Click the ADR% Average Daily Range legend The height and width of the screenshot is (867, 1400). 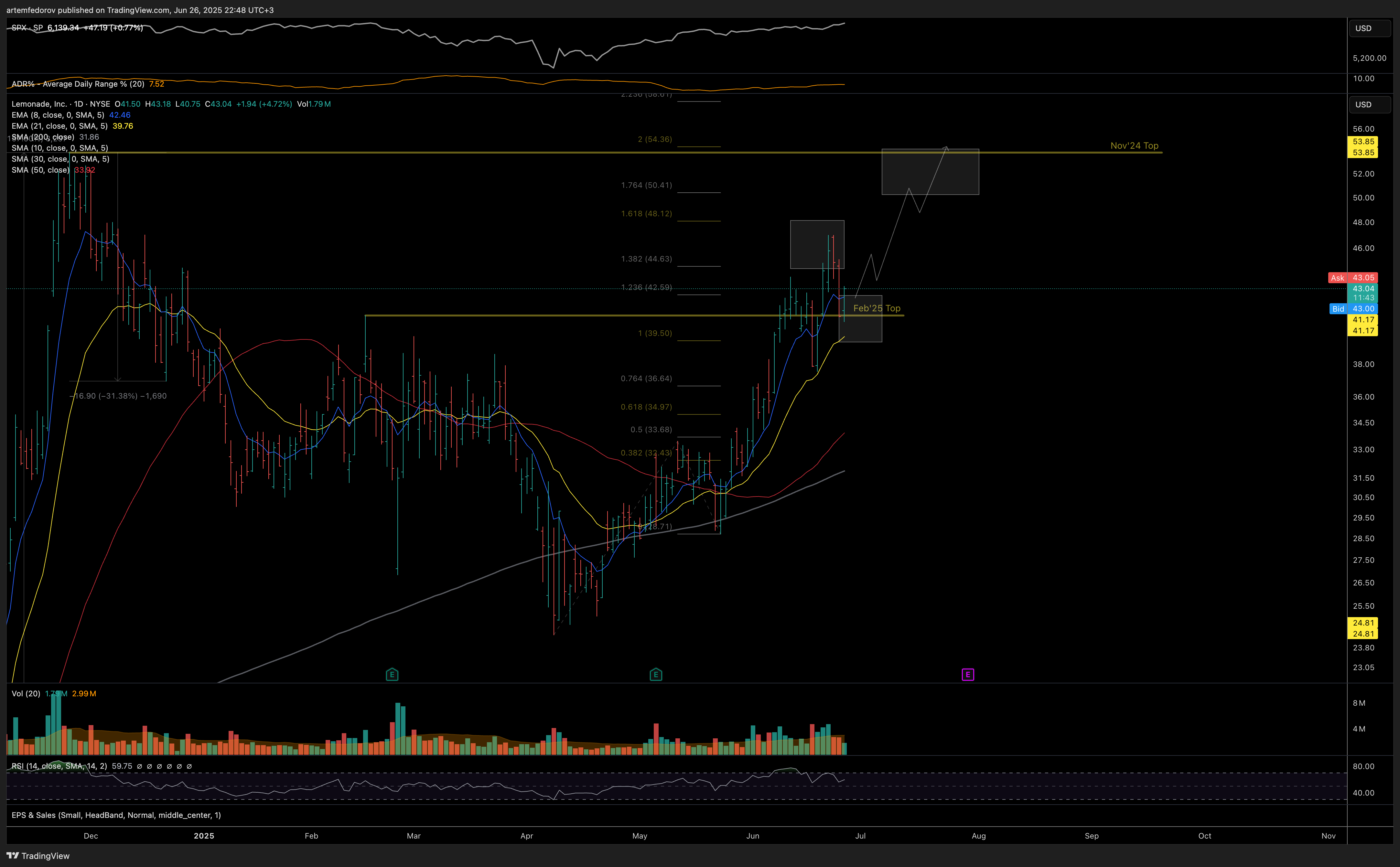click(78, 84)
